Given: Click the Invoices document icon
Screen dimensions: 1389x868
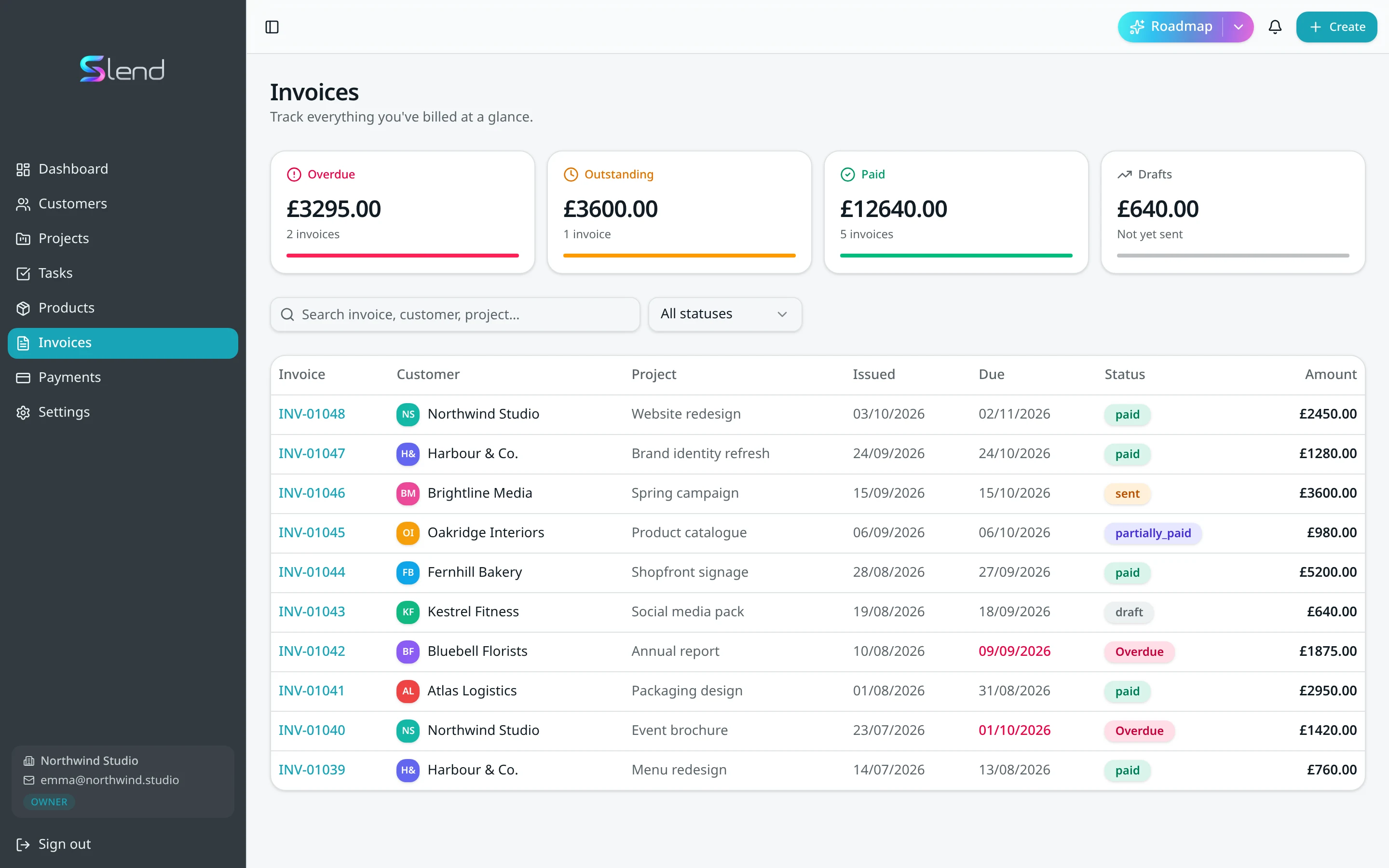Looking at the screenshot, I should point(23,343).
